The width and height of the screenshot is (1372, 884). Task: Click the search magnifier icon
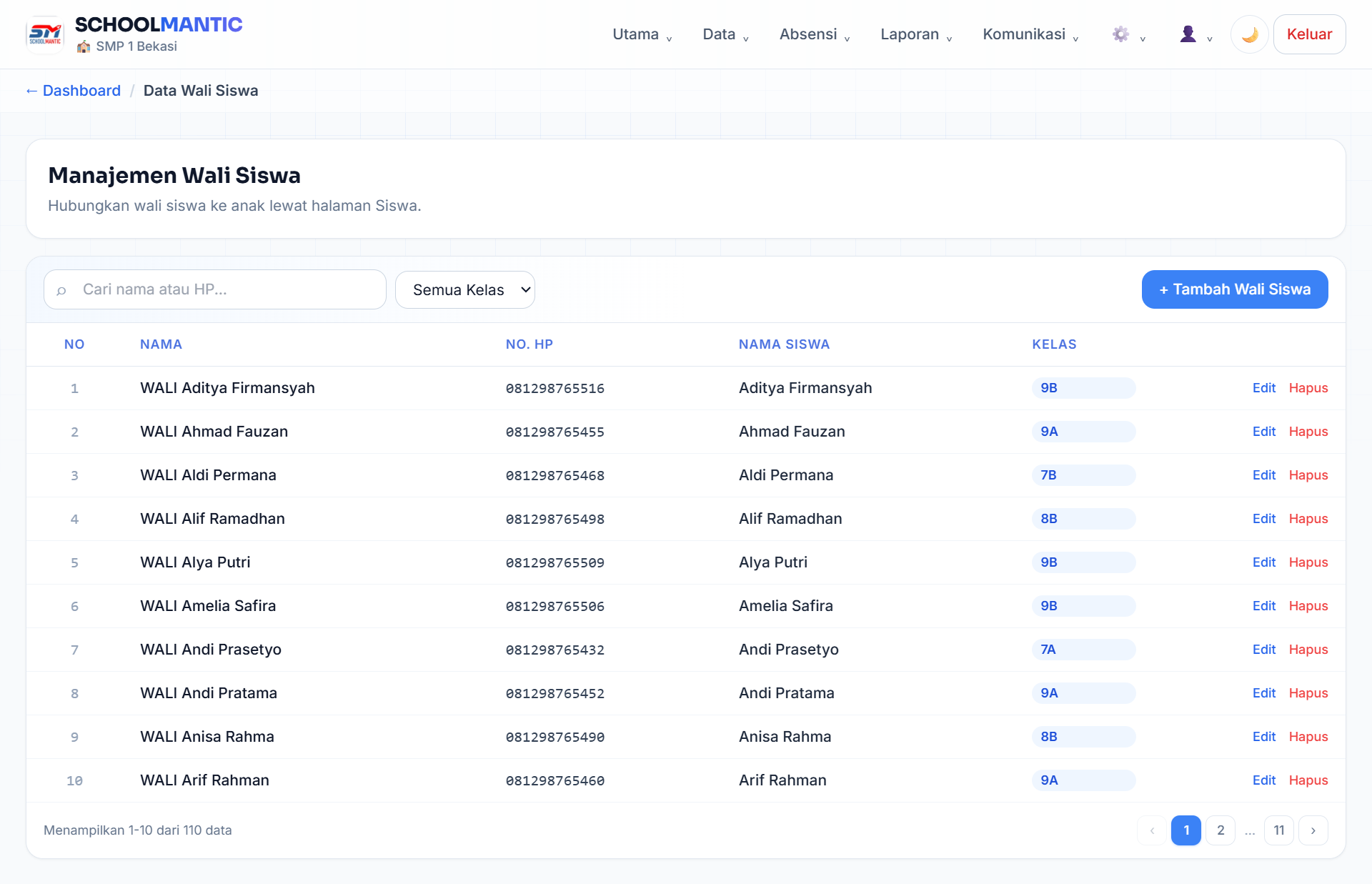(61, 290)
